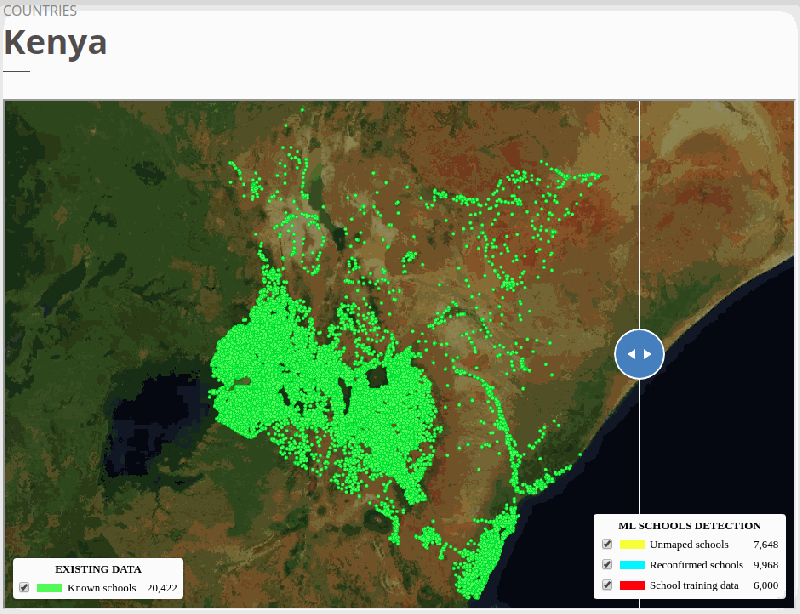
Task: Open the COUNTRIES breadcrumb link
Action: pyautogui.click(x=41, y=10)
